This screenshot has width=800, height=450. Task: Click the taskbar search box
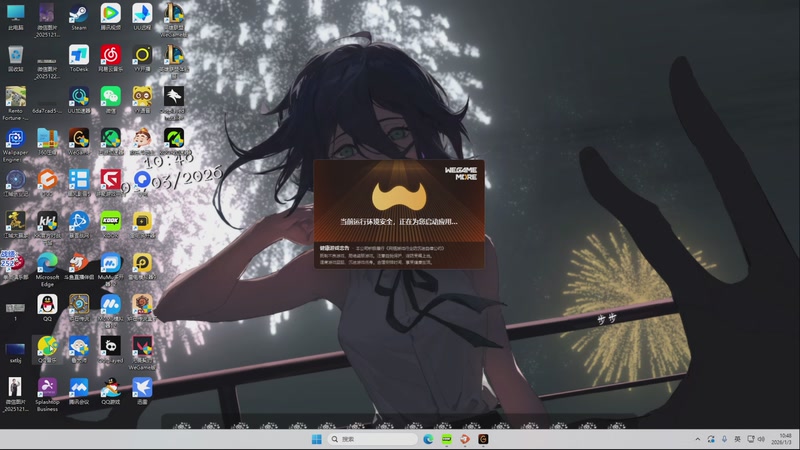tap(372, 439)
